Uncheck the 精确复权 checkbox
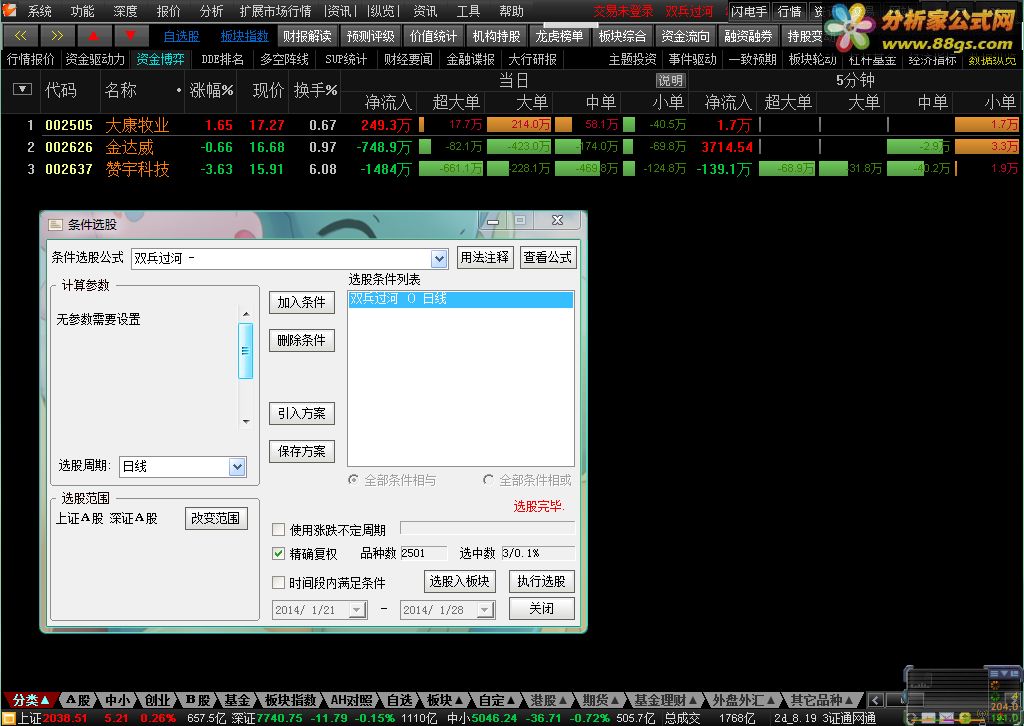Image resolution: width=1024 pixels, height=726 pixels. point(279,554)
